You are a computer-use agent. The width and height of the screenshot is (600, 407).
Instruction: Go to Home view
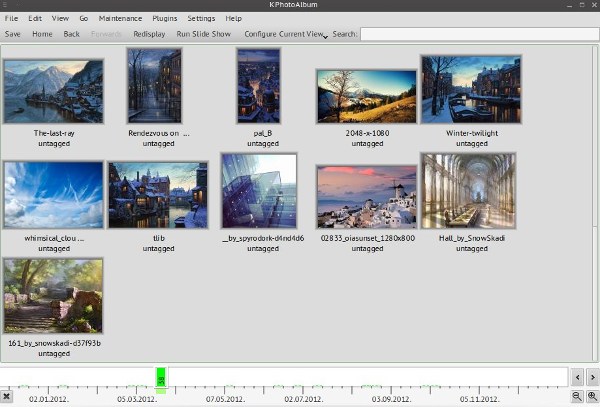tap(42, 34)
